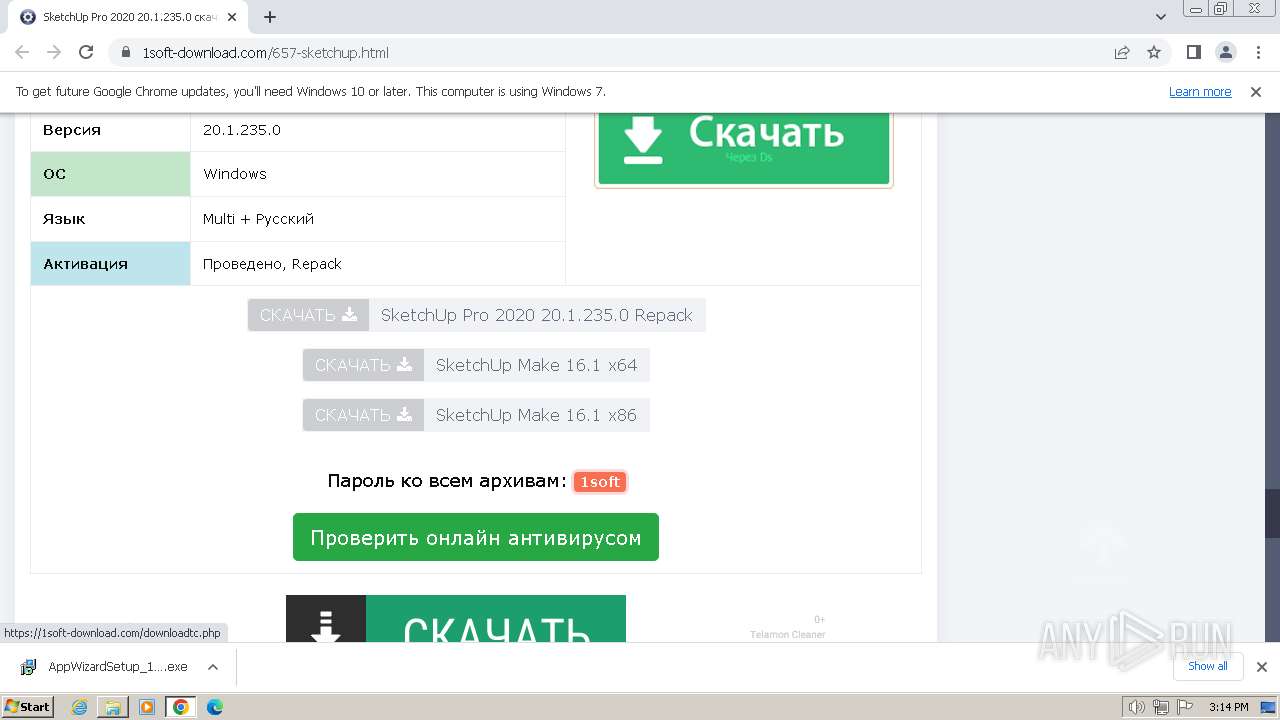Viewport: 1280px width, 720px height.
Task: Open the Chrome profile avatar
Action: (x=1225, y=53)
